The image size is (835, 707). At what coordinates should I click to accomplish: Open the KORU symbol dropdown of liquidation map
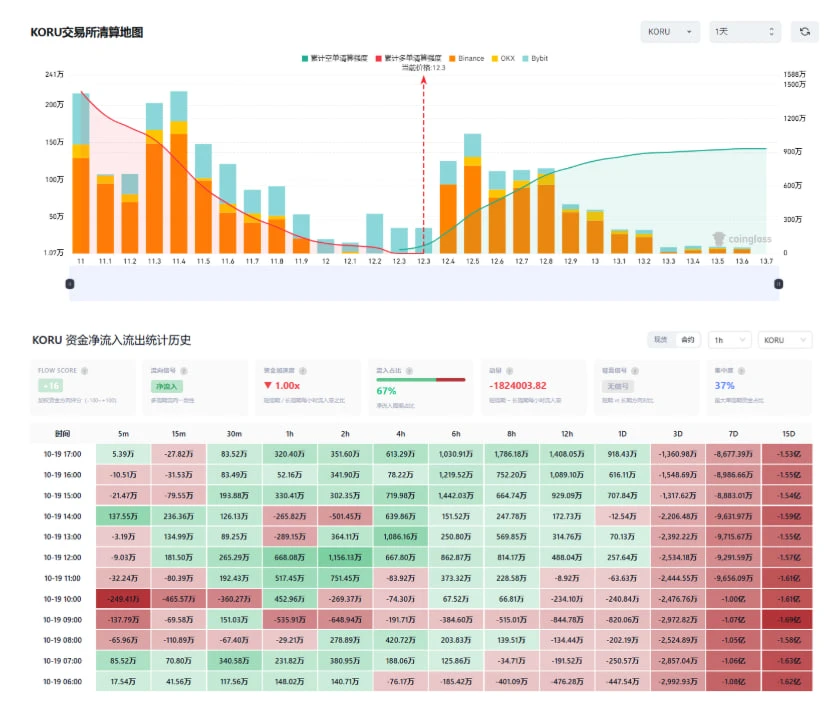670,32
